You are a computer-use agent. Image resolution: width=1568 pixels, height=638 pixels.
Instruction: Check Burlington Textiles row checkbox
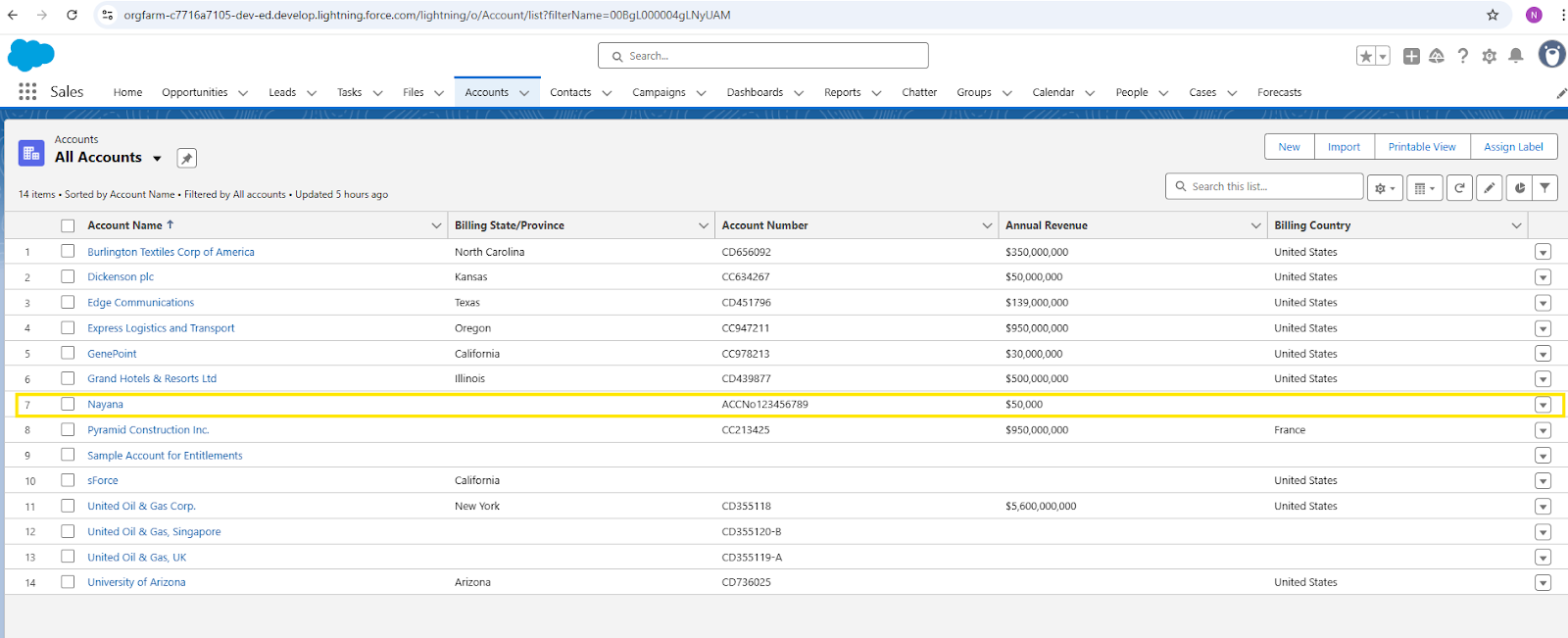(x=68, y=251)
